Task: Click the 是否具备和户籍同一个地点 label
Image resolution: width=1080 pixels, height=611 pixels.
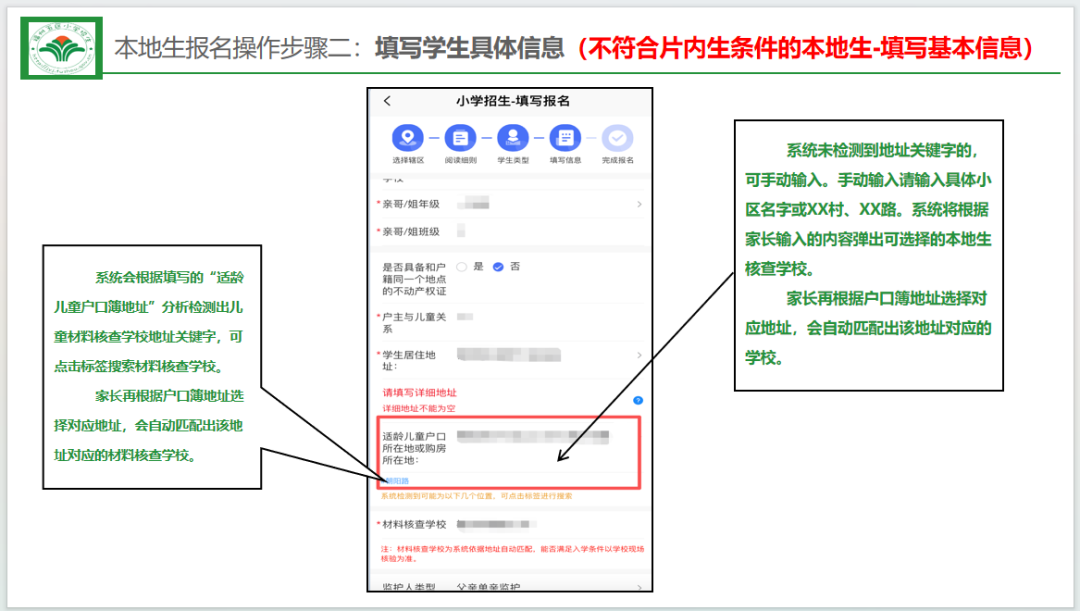Action: point(414,278)
